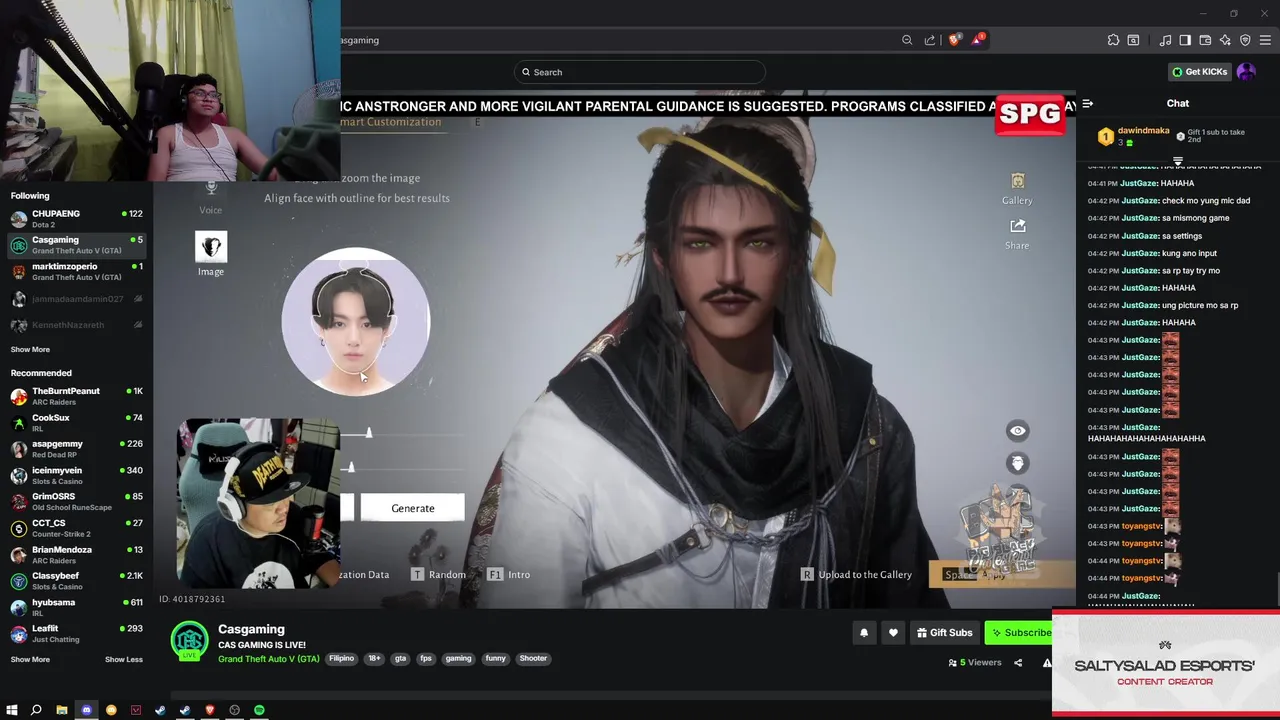Expand the top gifters leaderboard chevron

pyautogui.click(x=1178, y=160)
